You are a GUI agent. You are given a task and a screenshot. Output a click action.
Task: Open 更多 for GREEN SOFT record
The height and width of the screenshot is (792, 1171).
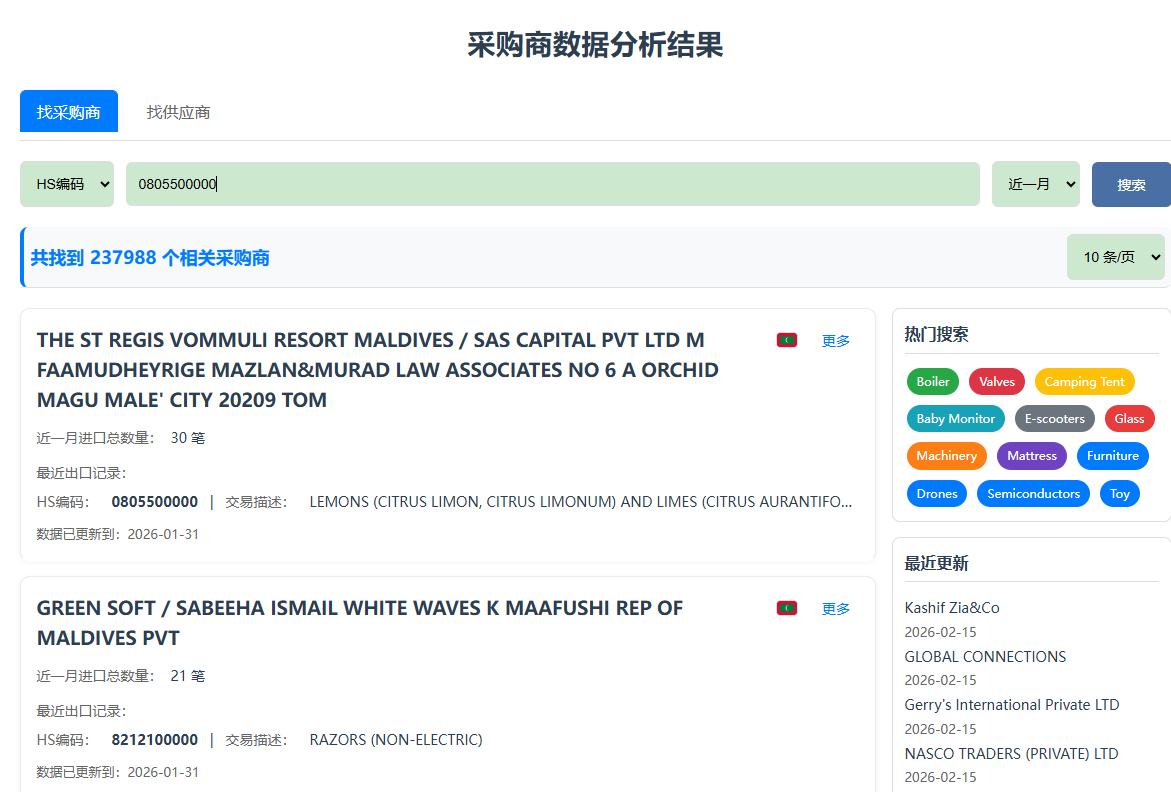(x=835, y=608)
